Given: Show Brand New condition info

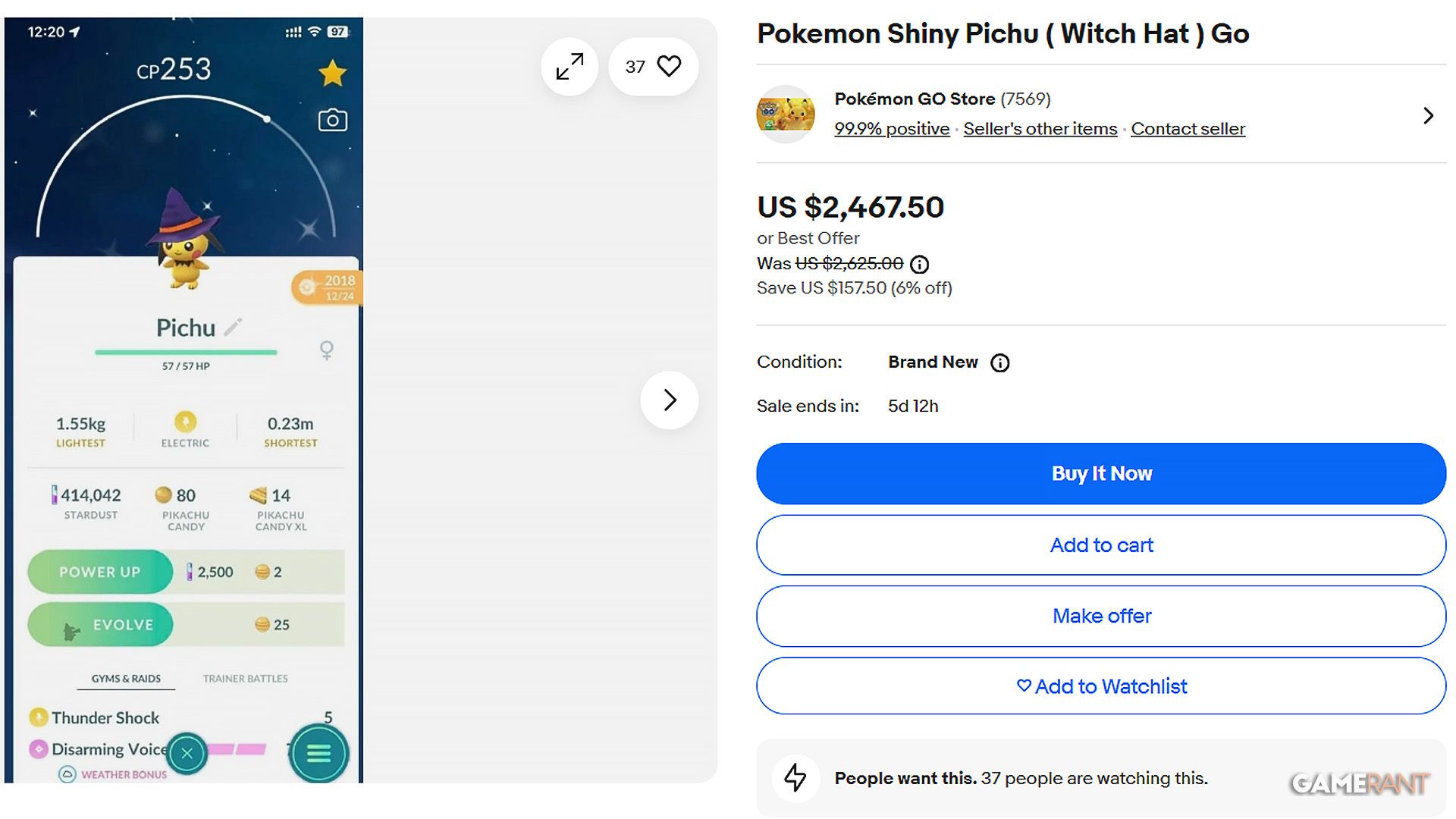Looking at the screenshot, I should [x=1000, y=362].
